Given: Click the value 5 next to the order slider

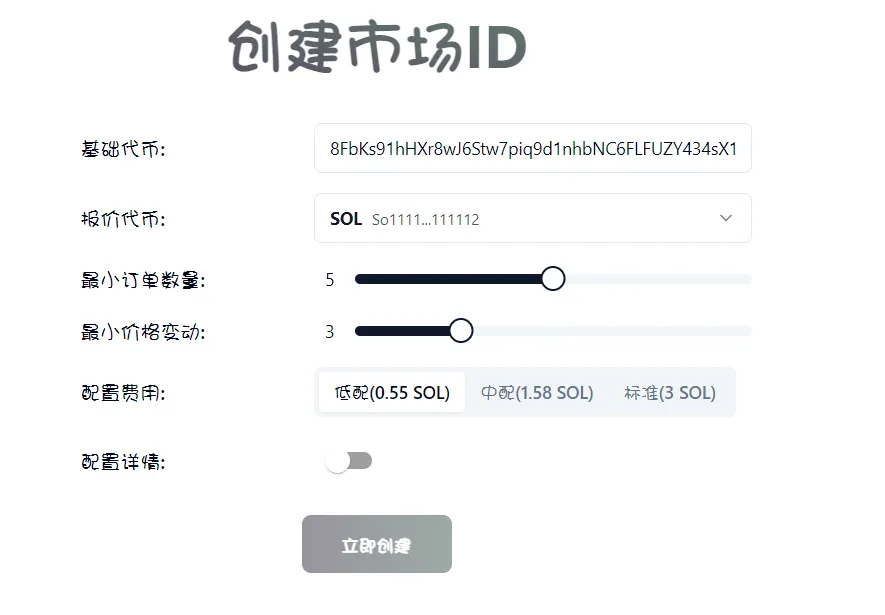Looking at the screenshot, I should pos(330,280).
